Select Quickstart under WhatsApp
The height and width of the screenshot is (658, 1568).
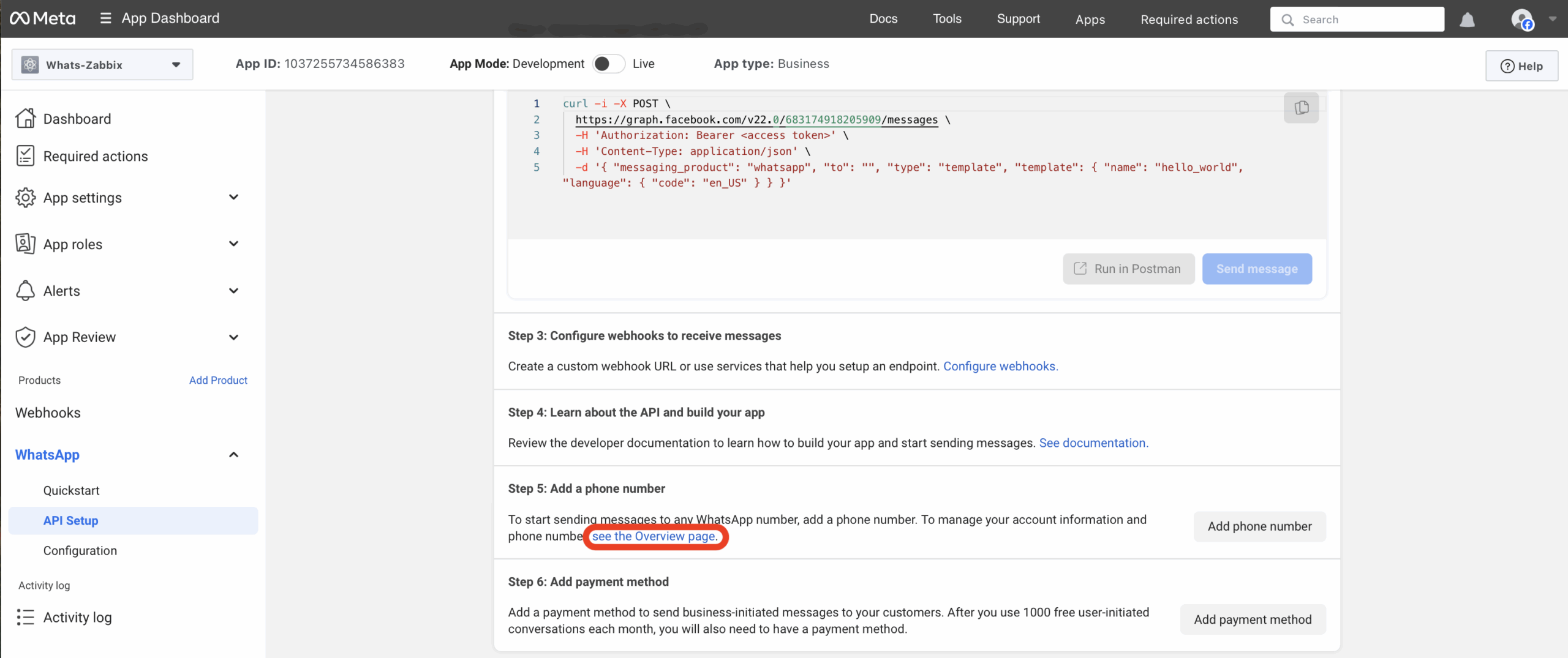(71, 490)
